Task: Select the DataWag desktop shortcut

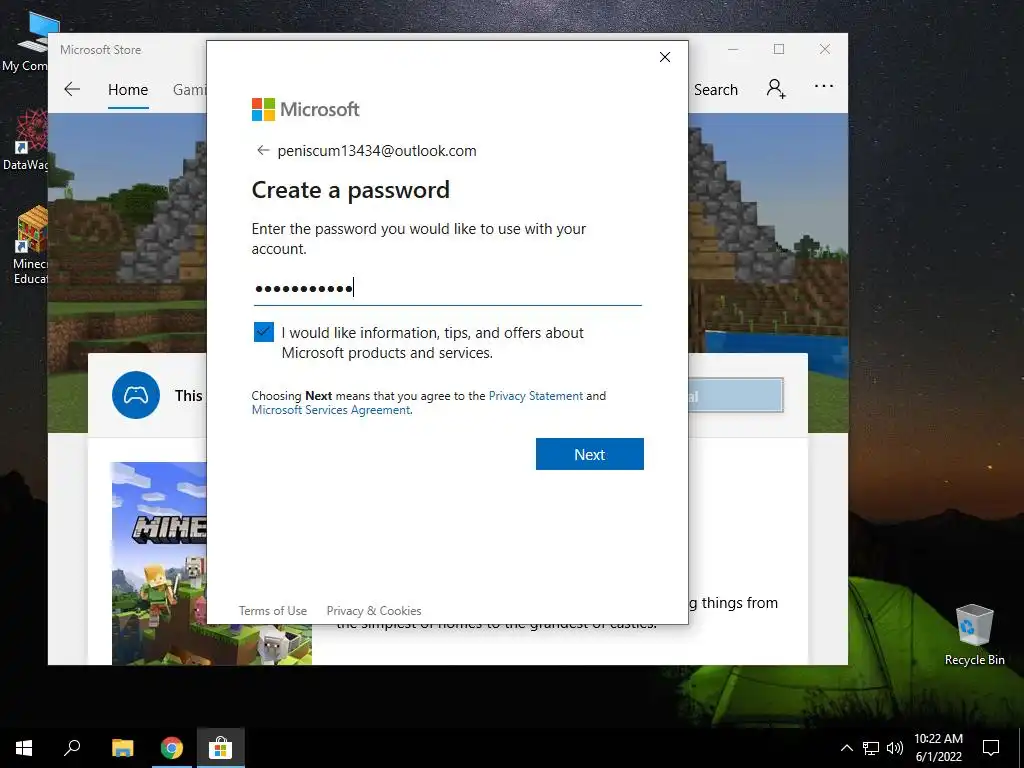Action: pyautogui.click(x=25, y=140)
